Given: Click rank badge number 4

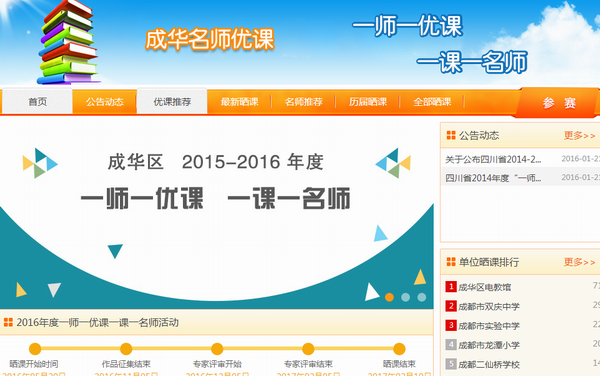Looking at the screenshot, I should pos(451,345).
